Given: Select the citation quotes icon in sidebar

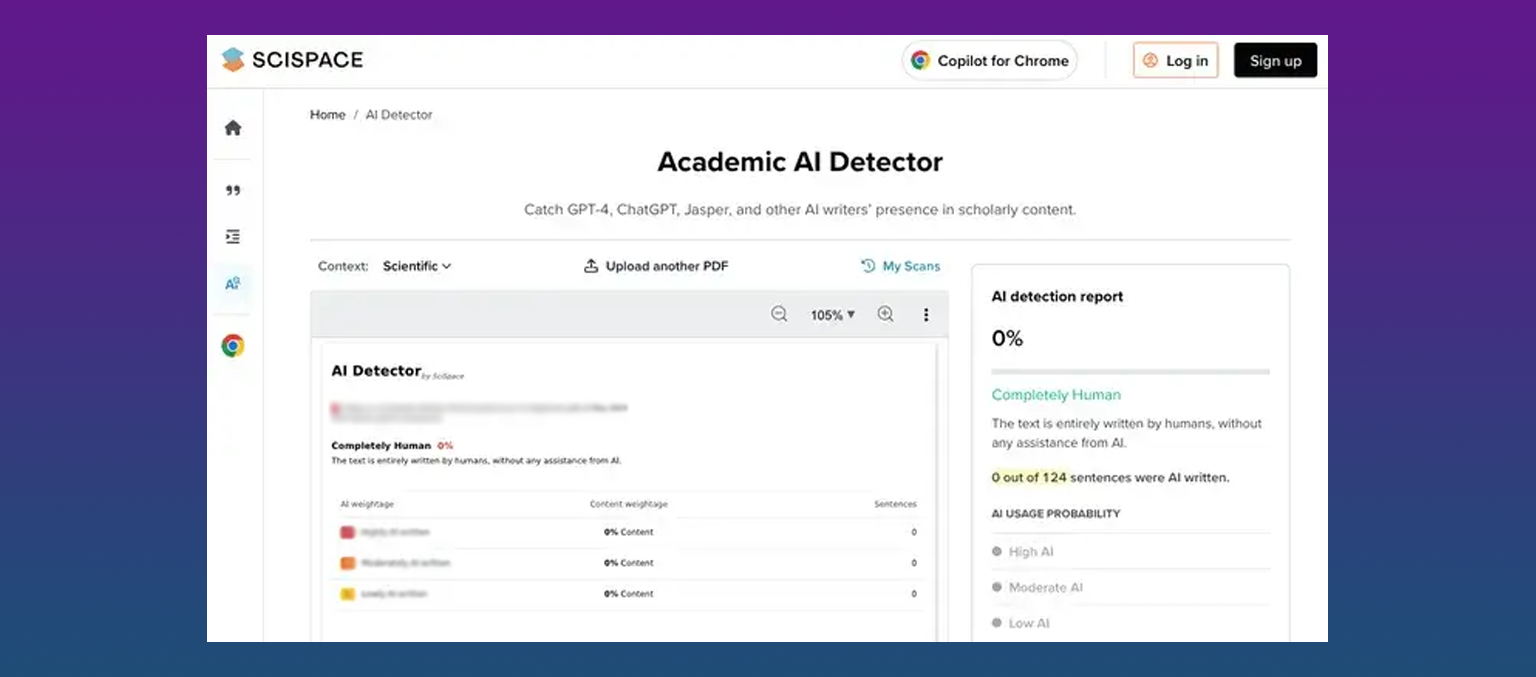Looking at the screenshot, I should (x=233, y=190).
